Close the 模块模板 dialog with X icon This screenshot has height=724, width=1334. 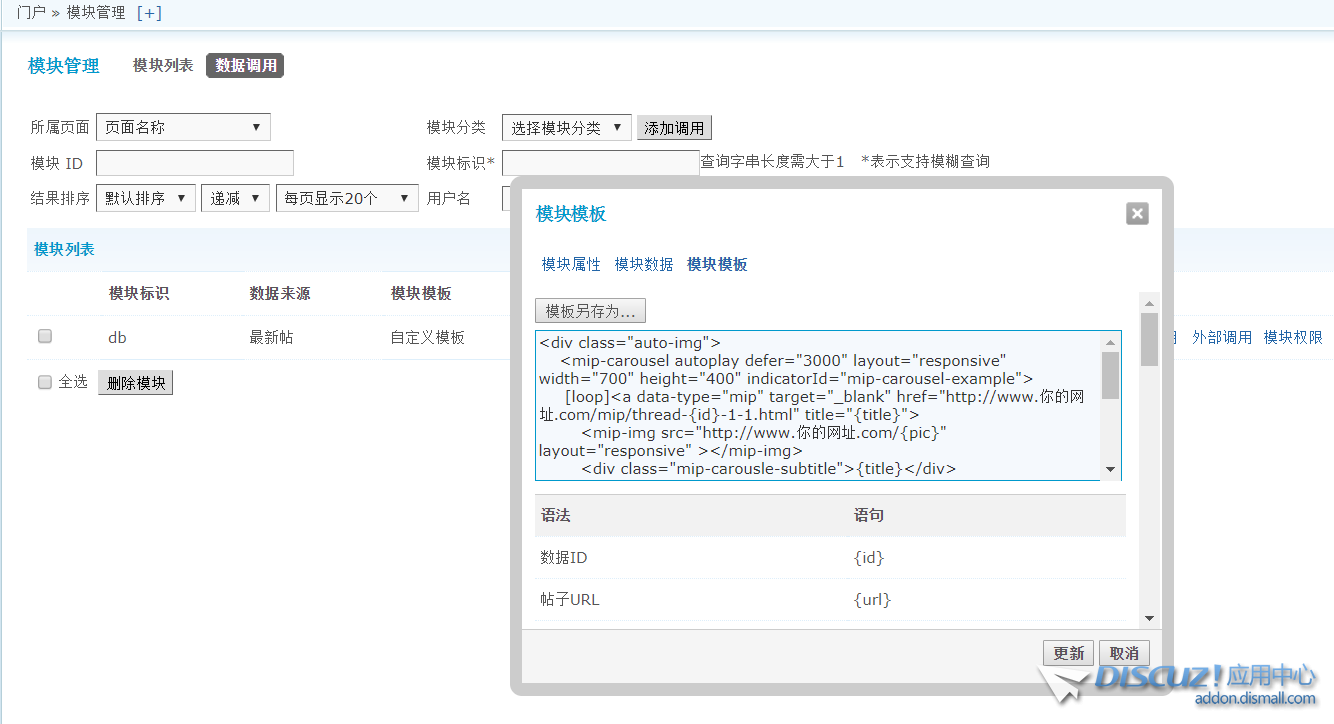tap(1136, 213)
